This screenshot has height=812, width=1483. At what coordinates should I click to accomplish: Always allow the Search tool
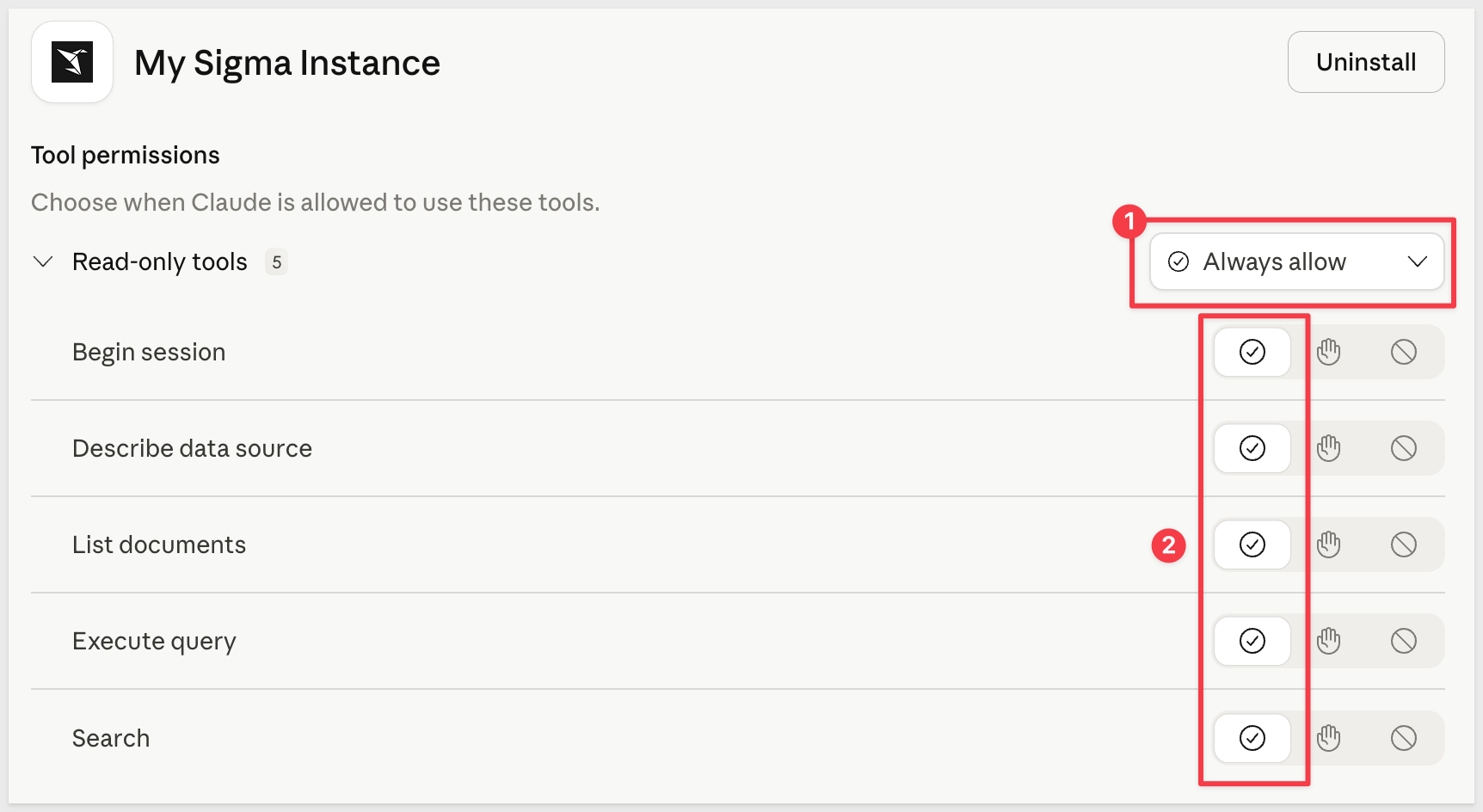[x=1252, y=738]
